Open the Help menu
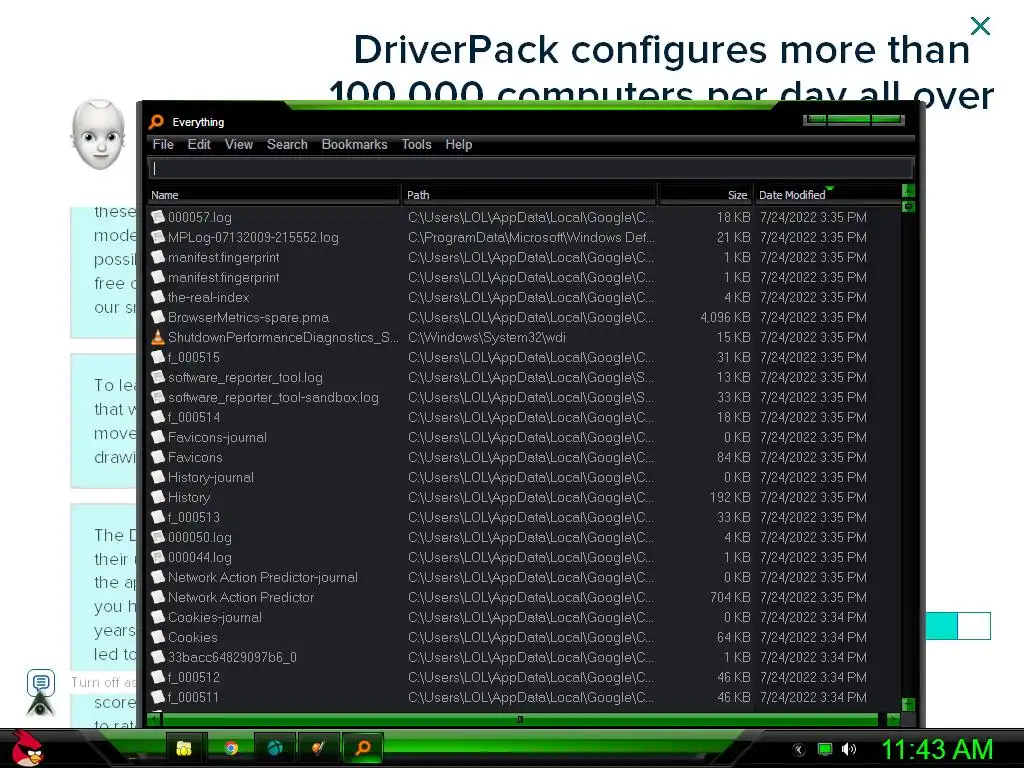This screenshot has height=768, width=1024. click(459, 144)
